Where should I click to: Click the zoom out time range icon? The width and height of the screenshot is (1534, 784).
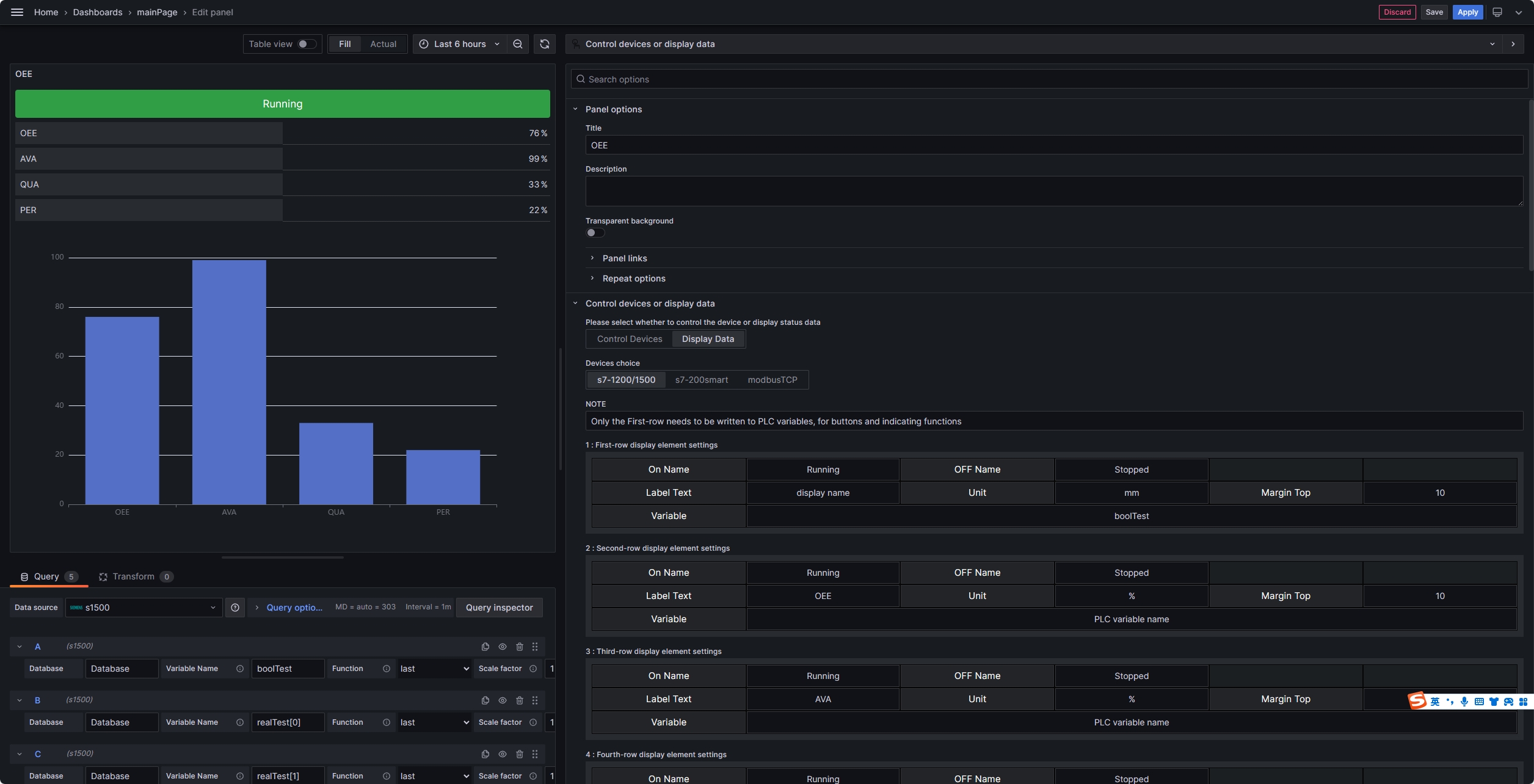pyautogui.click(x=518, y=44)
